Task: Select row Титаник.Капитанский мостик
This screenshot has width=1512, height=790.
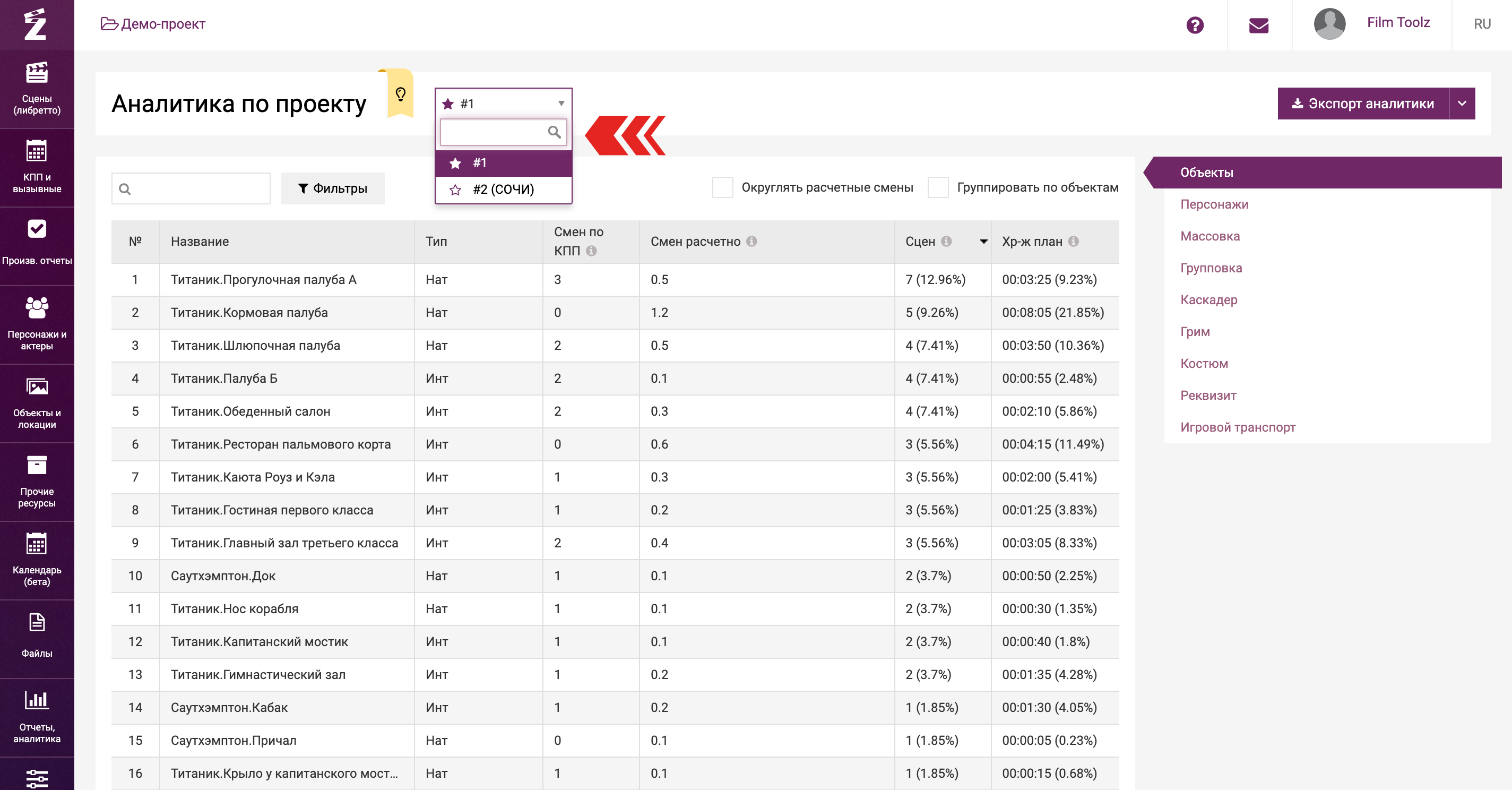Action: pos(615,641)
